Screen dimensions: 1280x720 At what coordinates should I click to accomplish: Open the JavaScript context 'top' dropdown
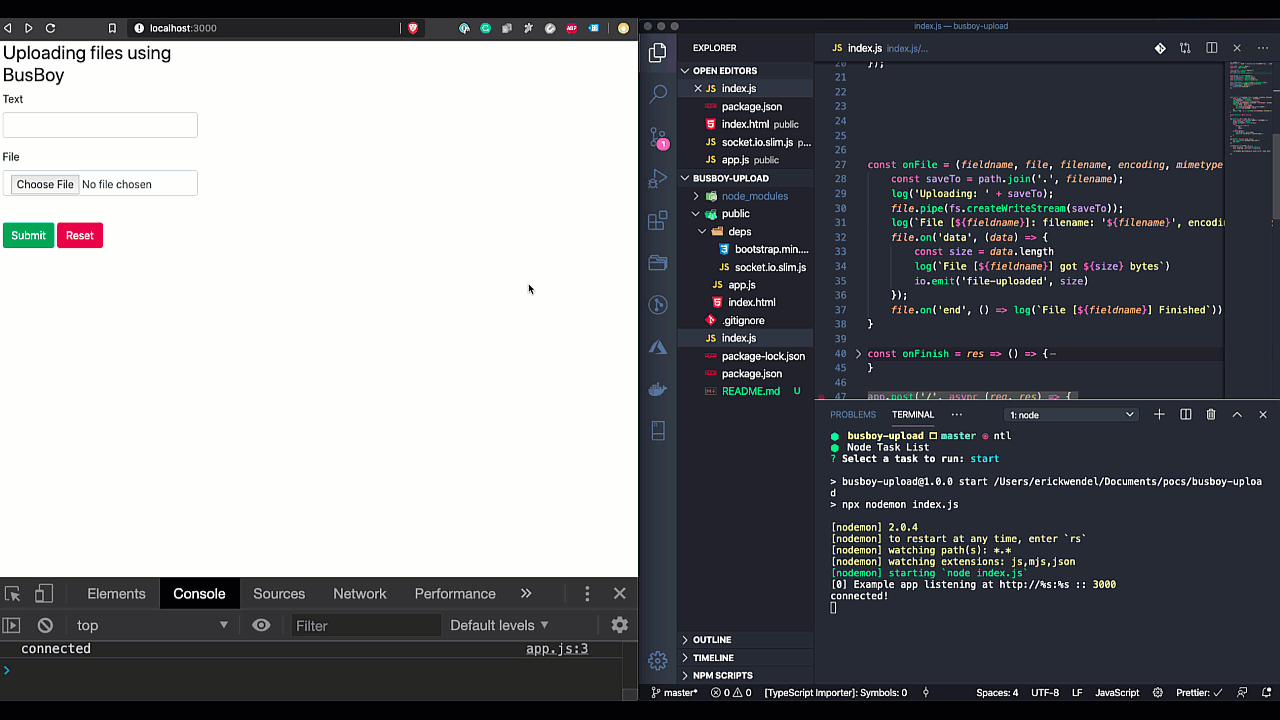point(152,625)
